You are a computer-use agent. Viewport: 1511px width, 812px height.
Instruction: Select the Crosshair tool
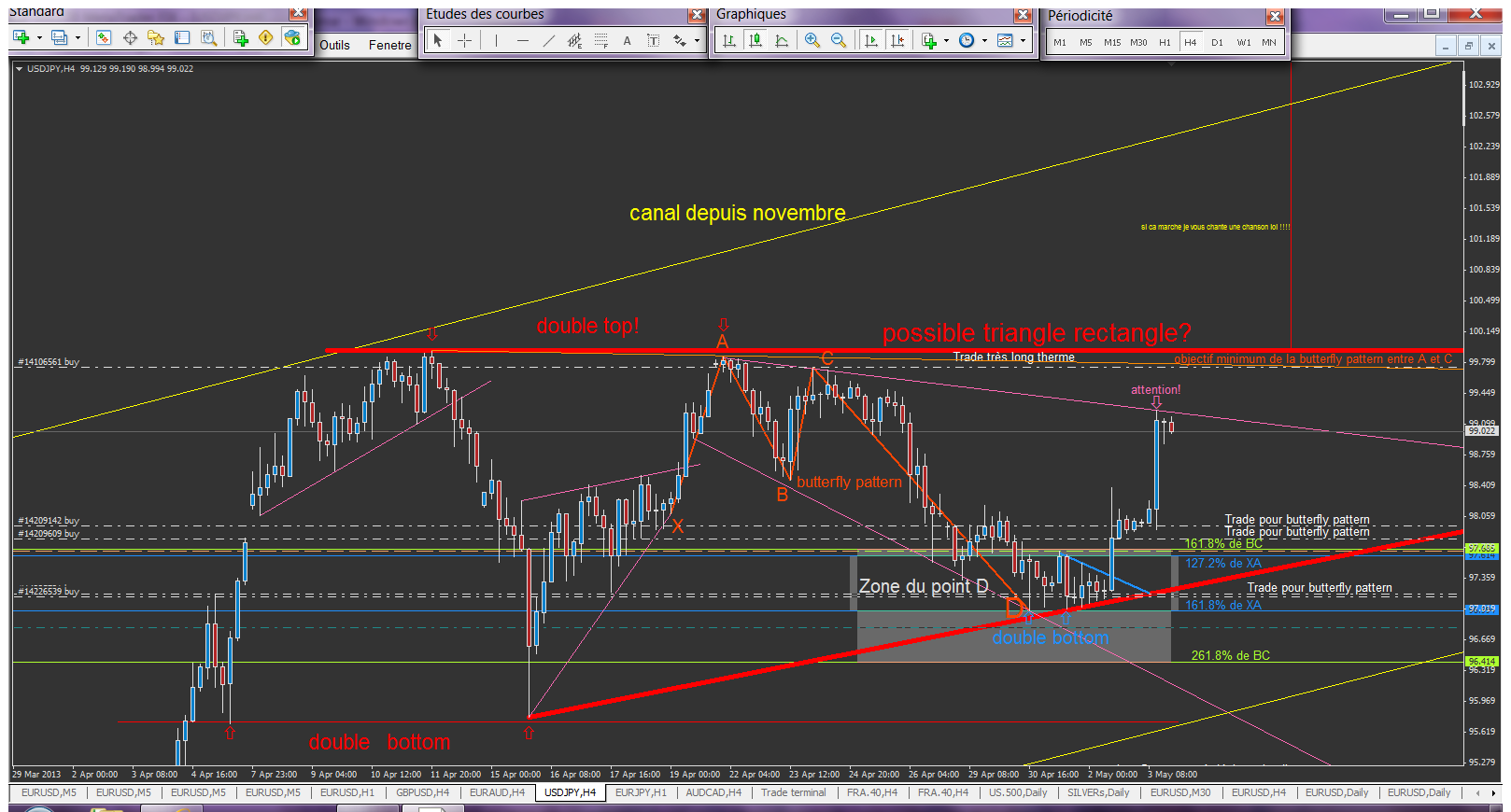pyautogui.click(x=464, y=40)
